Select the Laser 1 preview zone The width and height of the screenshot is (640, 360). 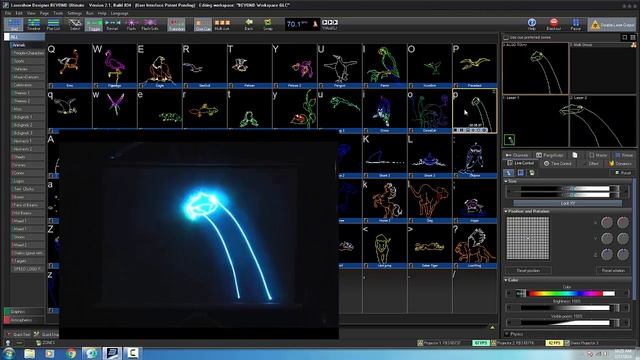(x=535, y=121)
